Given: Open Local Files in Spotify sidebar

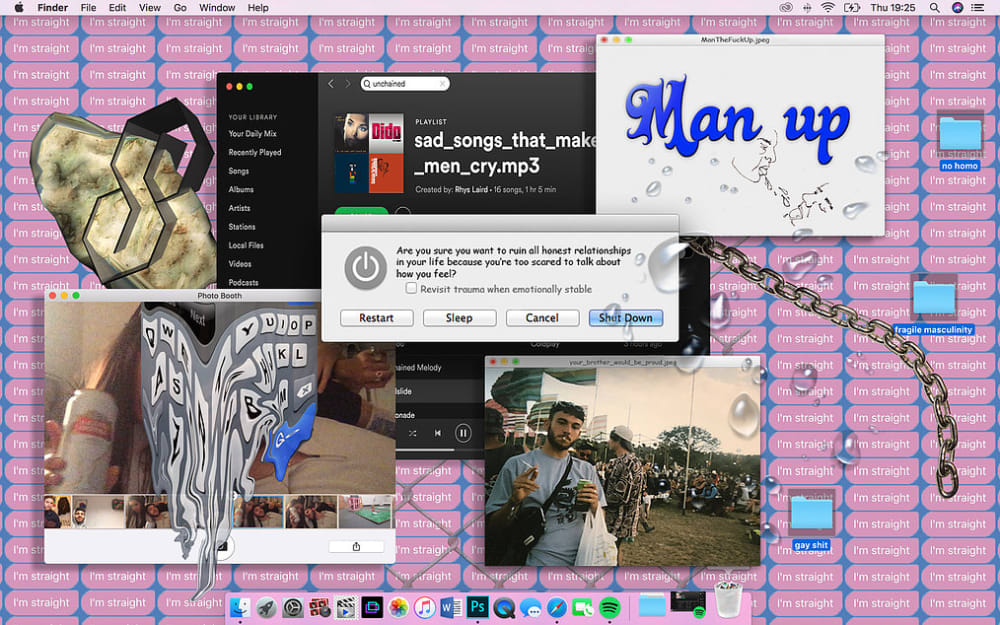Looking at the screenshot, I should (246, 245).
